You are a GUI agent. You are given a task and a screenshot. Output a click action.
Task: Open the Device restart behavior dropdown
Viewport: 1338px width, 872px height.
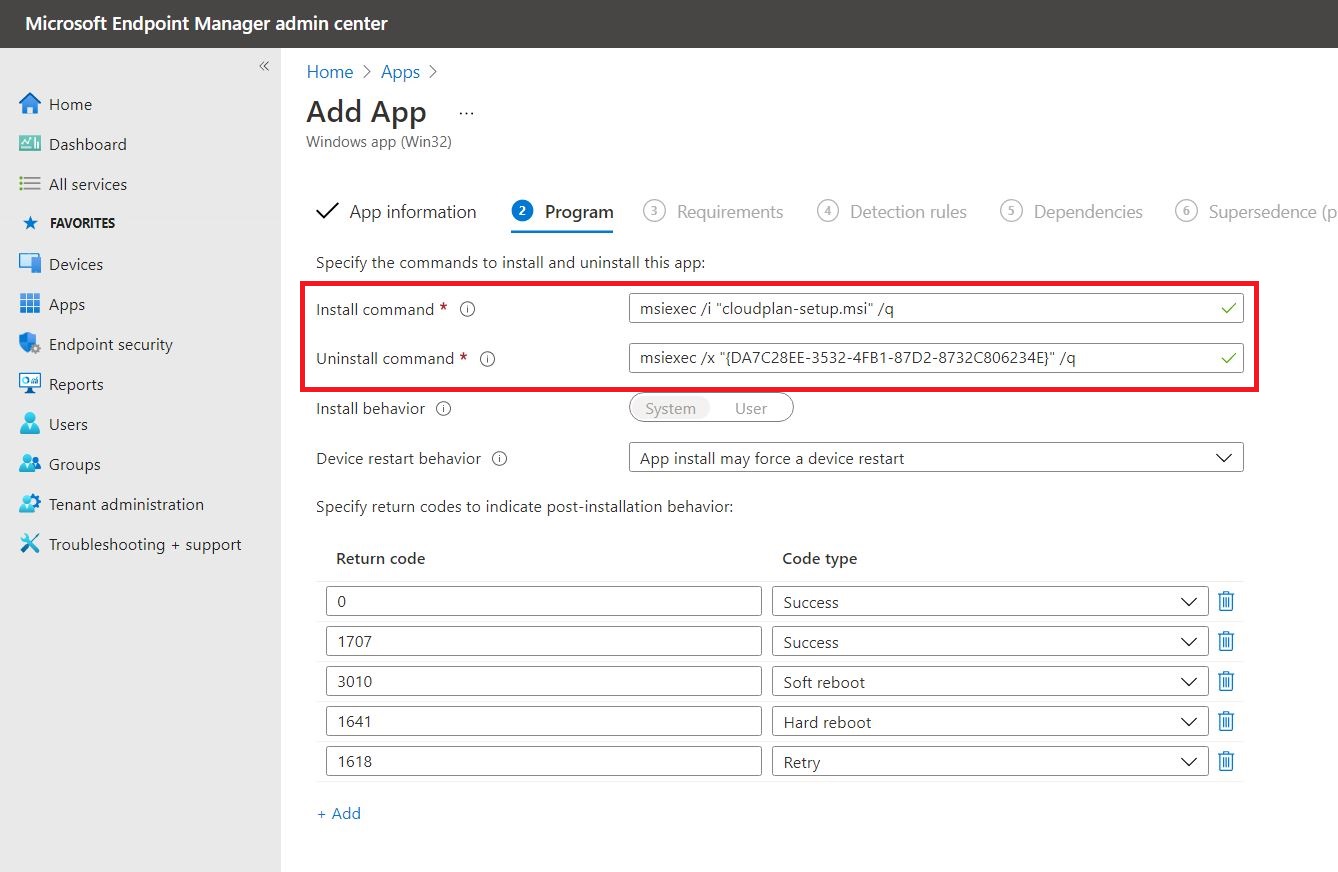point(1224,457)
